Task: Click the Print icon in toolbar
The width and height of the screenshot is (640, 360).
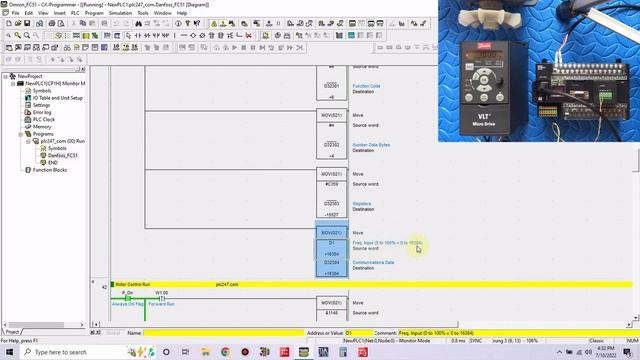Action: coord(52,24)
